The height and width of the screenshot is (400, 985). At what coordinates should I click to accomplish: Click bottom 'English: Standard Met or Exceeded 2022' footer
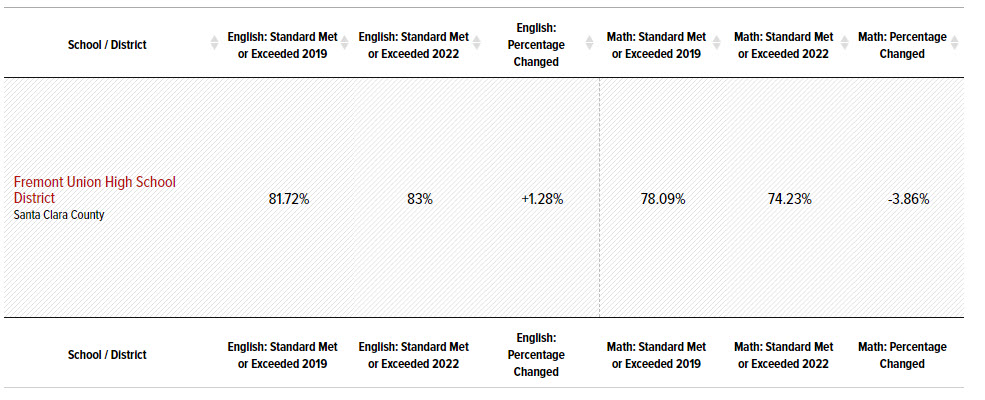tap(413, 355)
